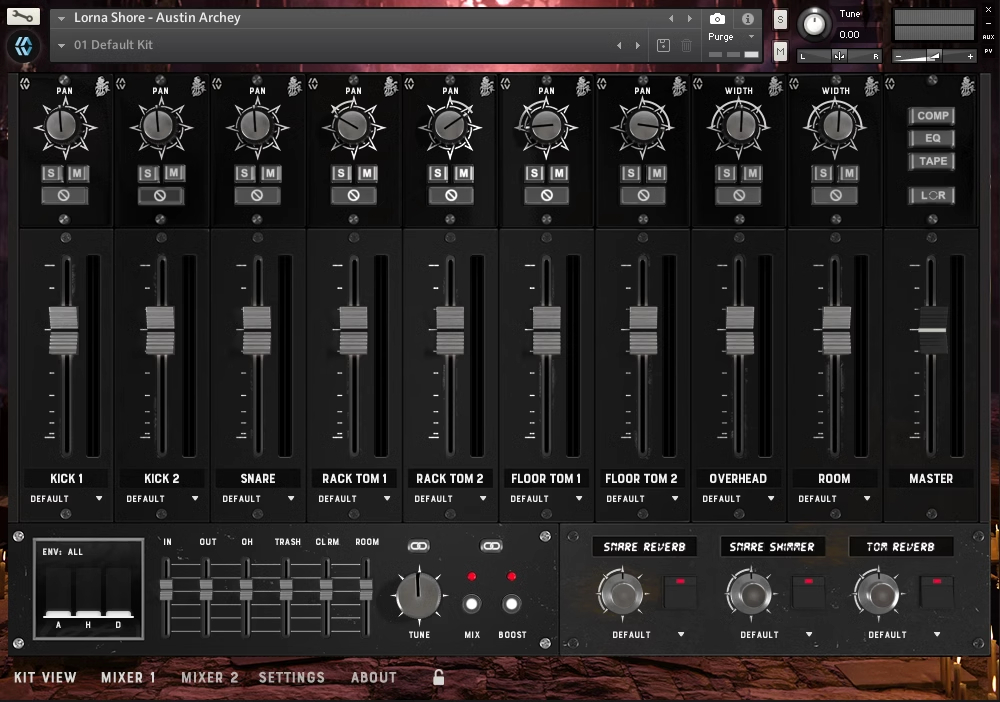Open the Kick 2 Default preset dropdown
This screenshot has width=1000, height=702.
click(x=162, y=499)
